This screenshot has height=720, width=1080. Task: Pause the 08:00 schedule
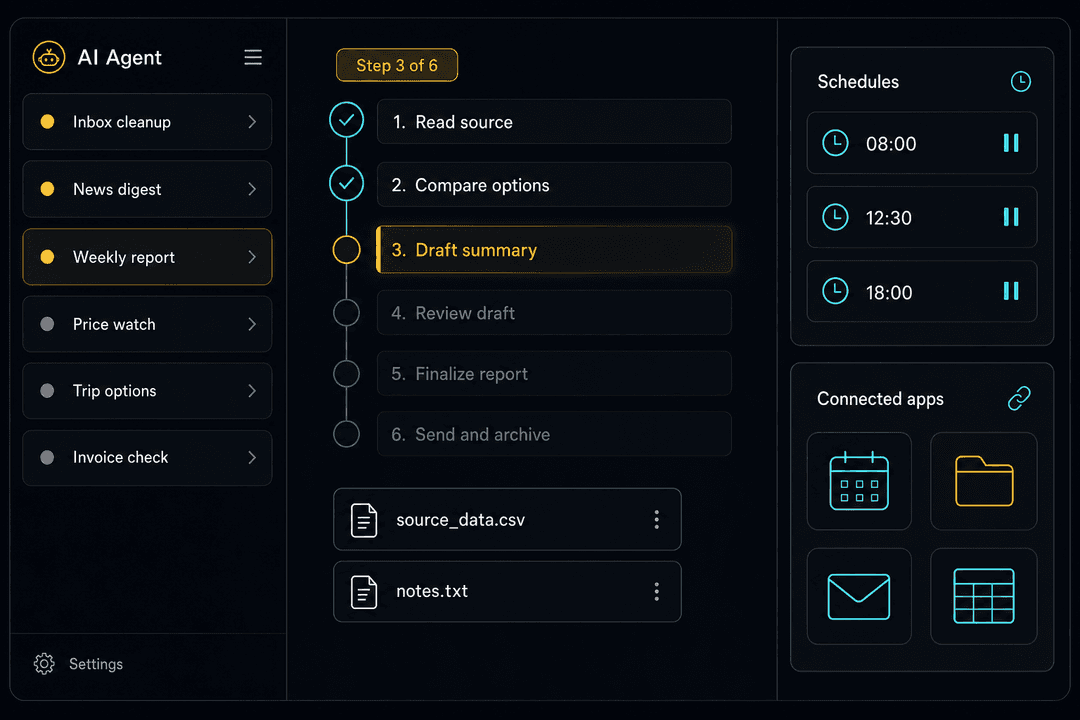coord(1010,143)
